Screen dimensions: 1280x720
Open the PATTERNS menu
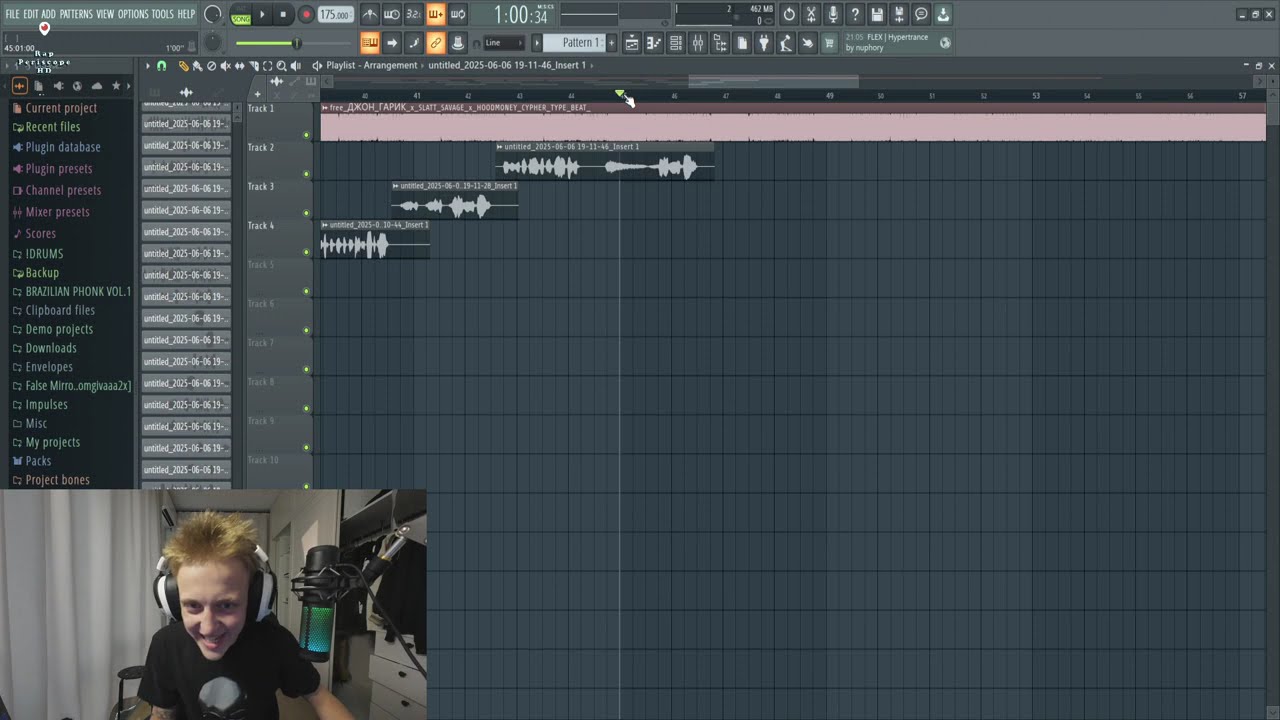point(76,14)
